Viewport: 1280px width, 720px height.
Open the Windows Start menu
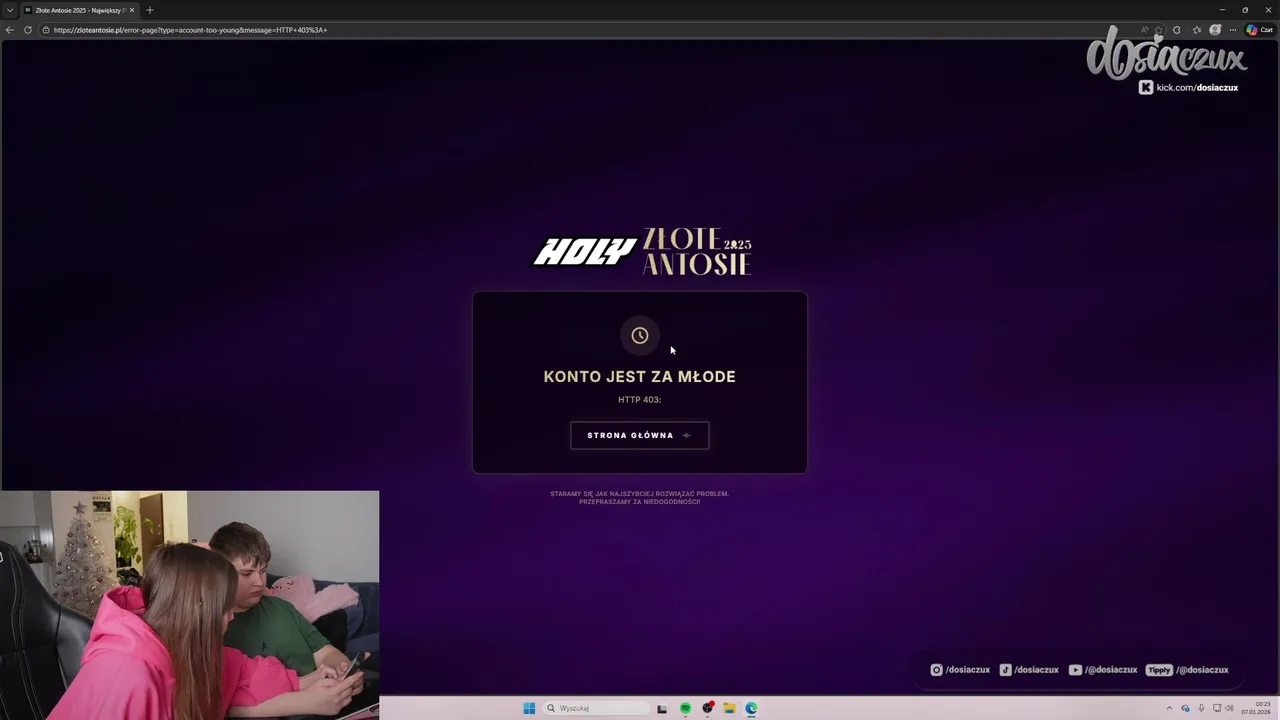[529, 708]
